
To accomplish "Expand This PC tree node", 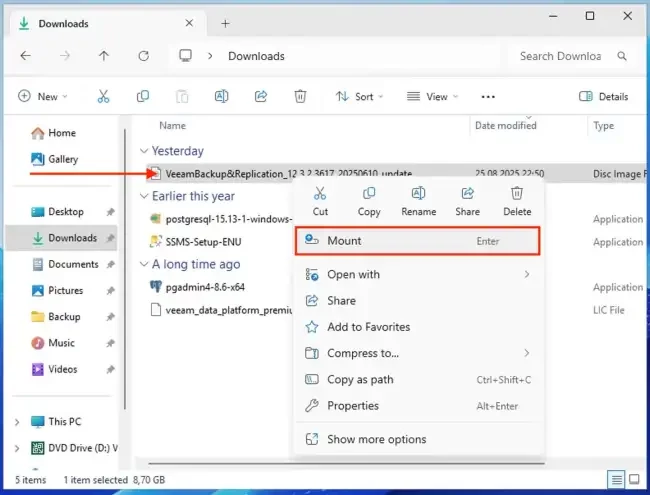I will point(17,422).
